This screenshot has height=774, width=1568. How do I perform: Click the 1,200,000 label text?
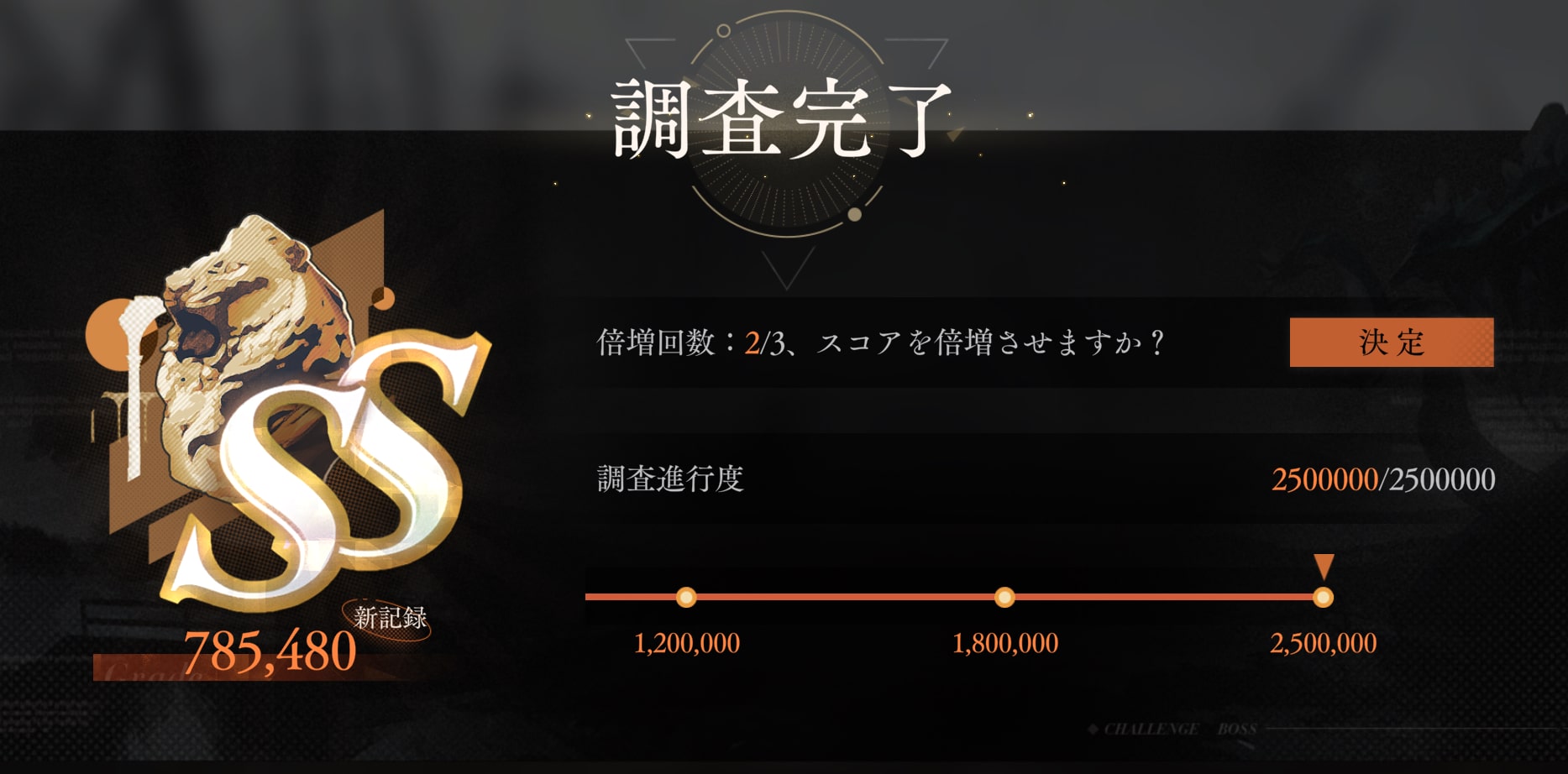tap(687, 644)
